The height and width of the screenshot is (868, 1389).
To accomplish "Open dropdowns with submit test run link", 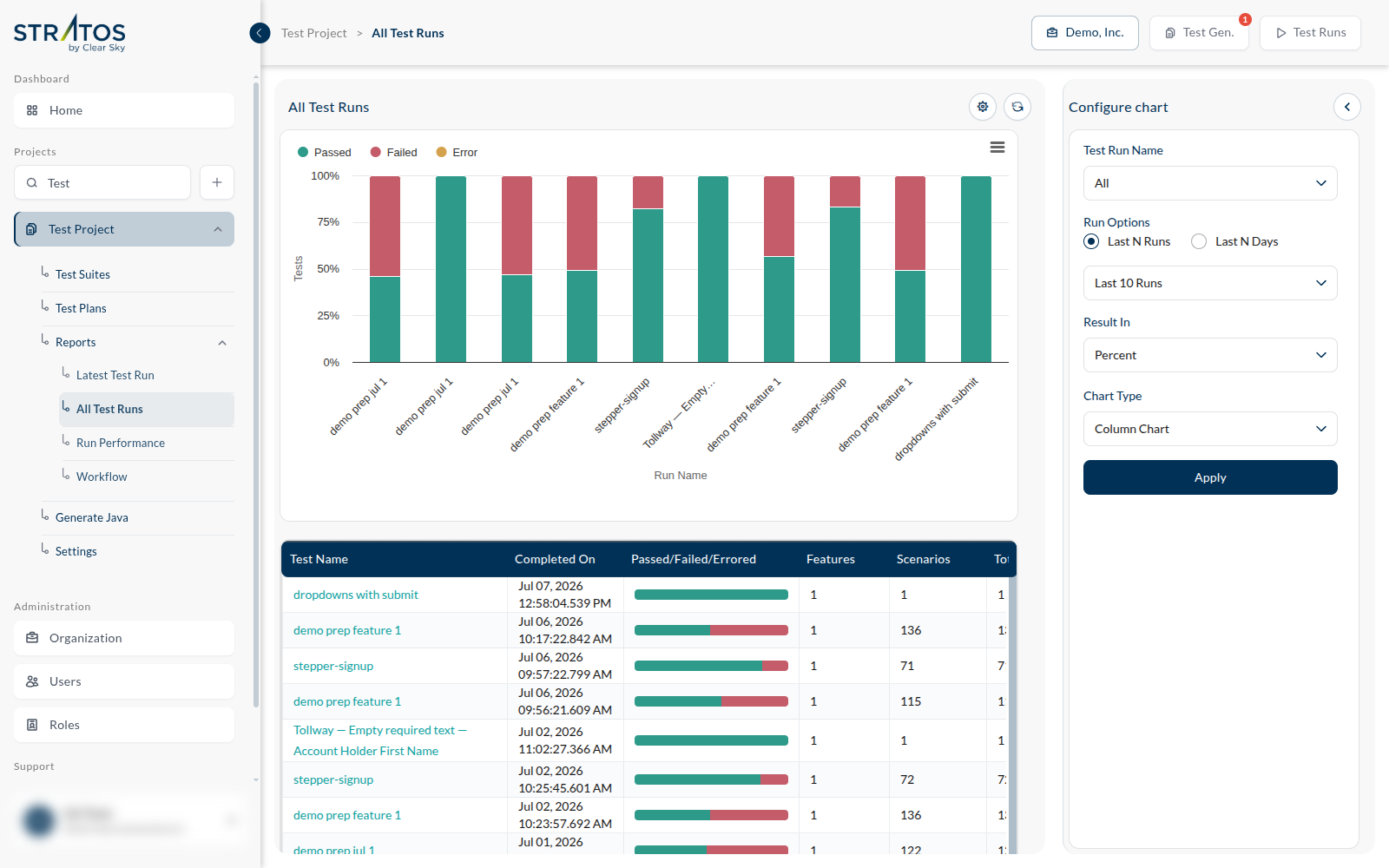I will [356, 595].
